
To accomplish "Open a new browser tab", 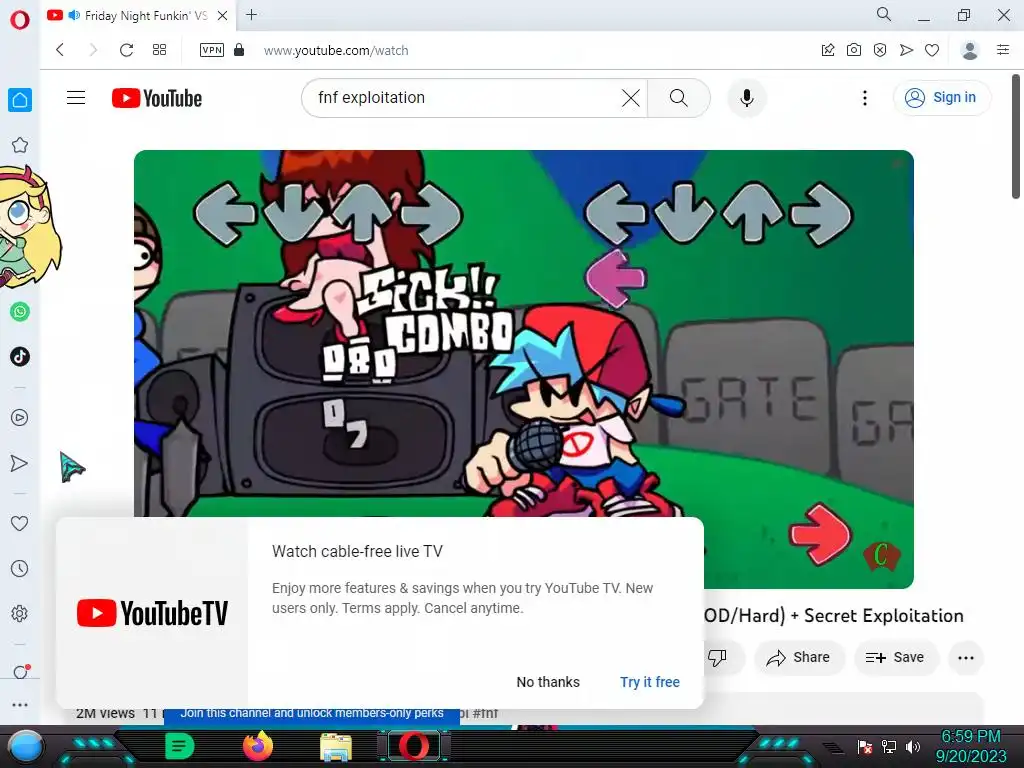I will tap(251, 14).
